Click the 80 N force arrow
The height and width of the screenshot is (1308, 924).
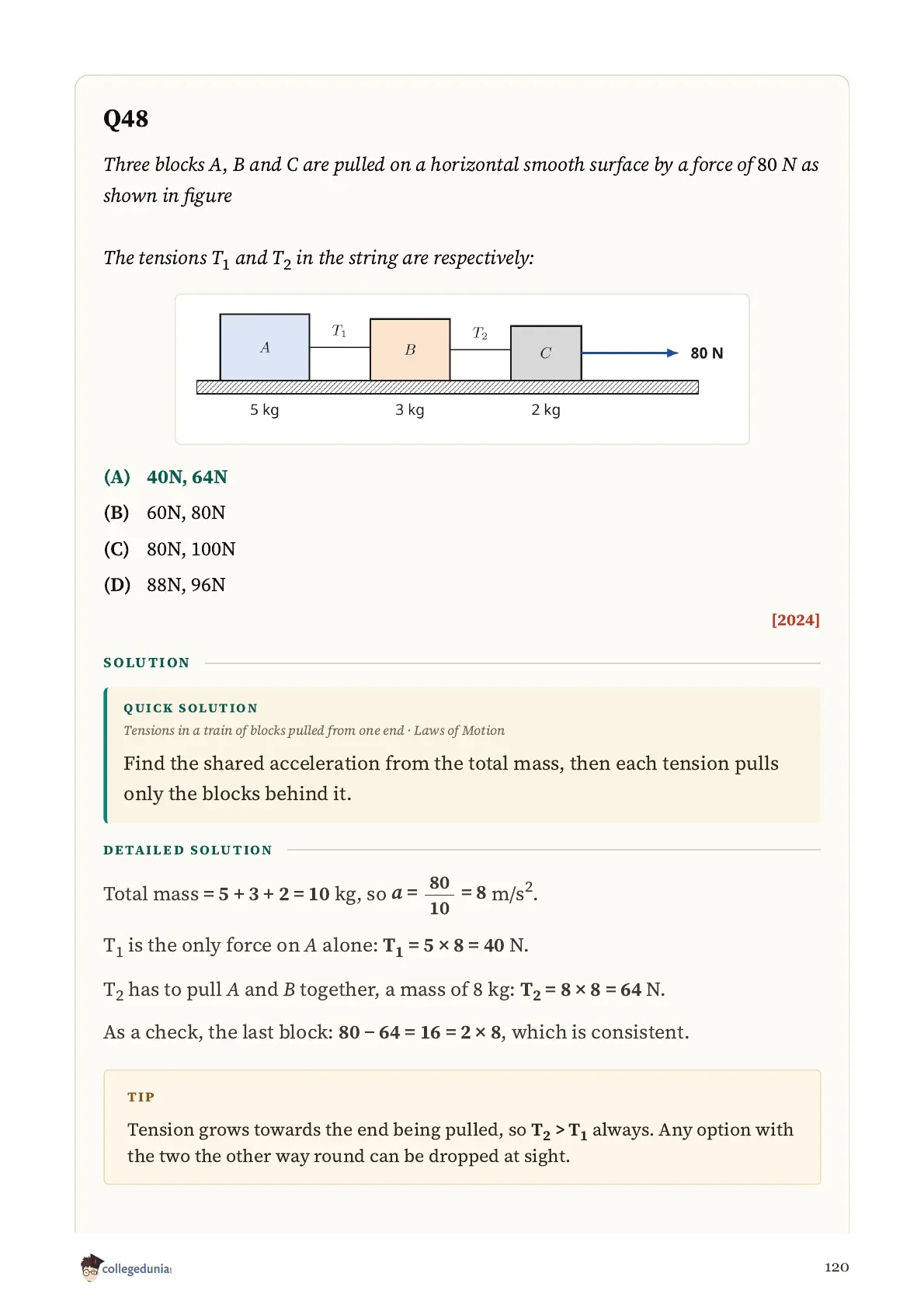pyautogui.click(x=630, y=353)
